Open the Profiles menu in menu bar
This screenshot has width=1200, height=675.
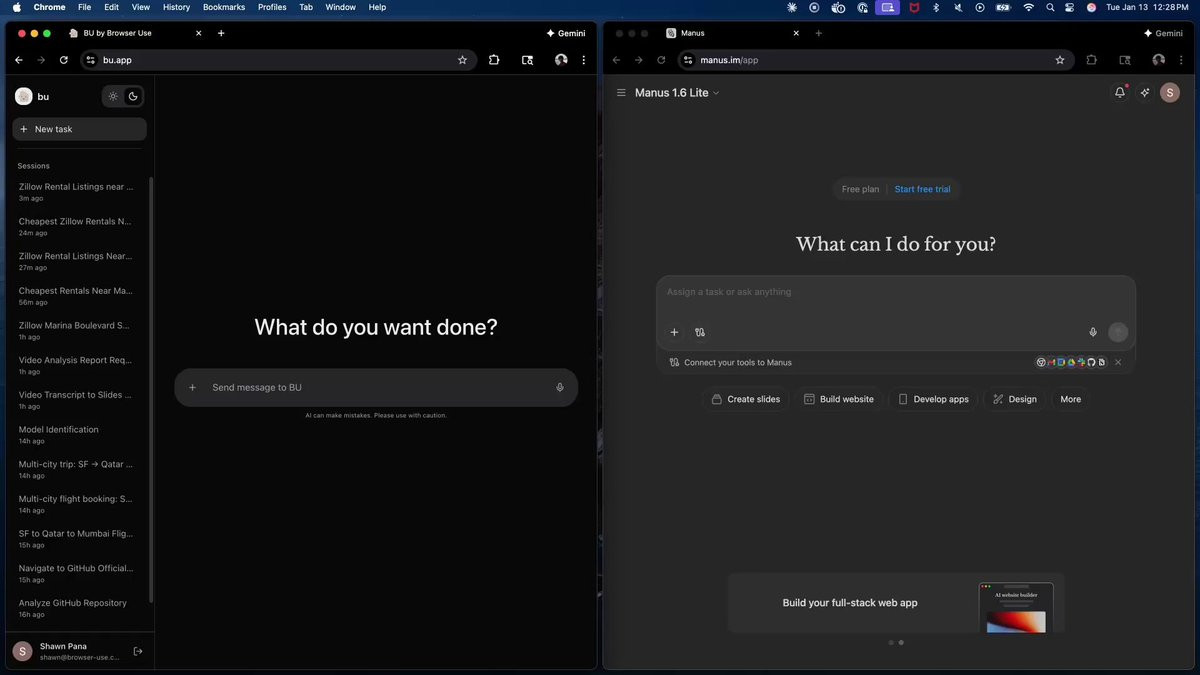click(272, 7)
